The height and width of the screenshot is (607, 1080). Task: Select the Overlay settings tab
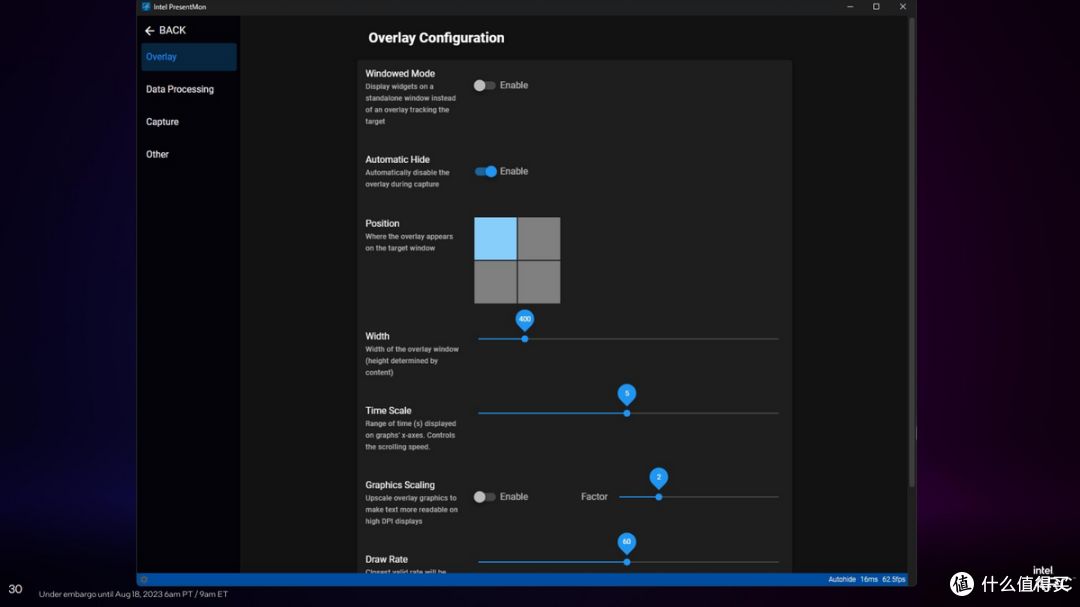click(x=189, y=56)
